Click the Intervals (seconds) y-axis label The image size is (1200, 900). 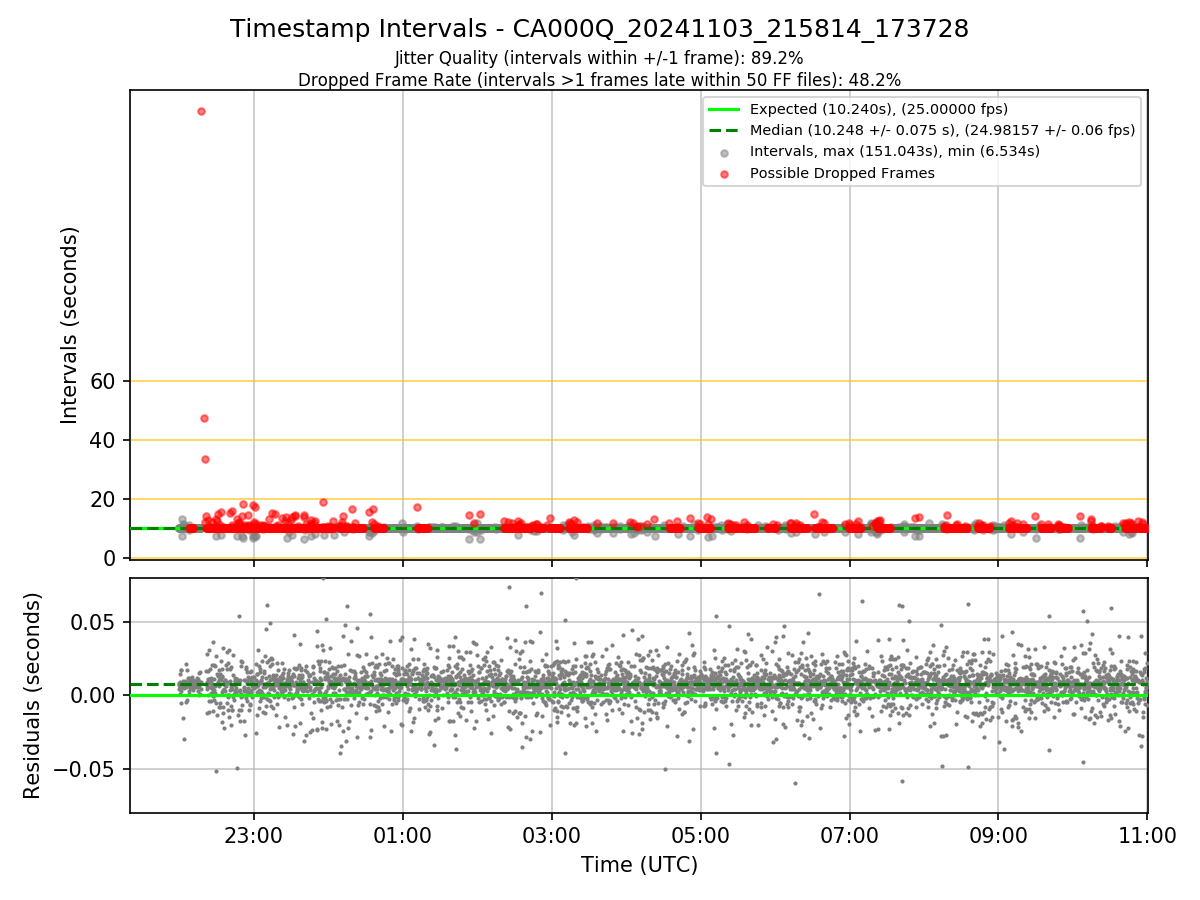coord(69,325)
